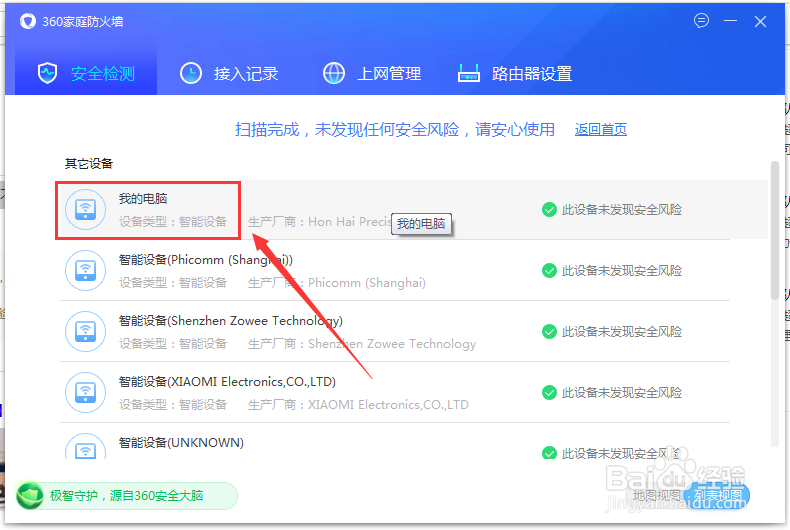Viewport: 790px width, 530px height.
Task: Switch to the 接入记录 tab
Action: [229, 74]
